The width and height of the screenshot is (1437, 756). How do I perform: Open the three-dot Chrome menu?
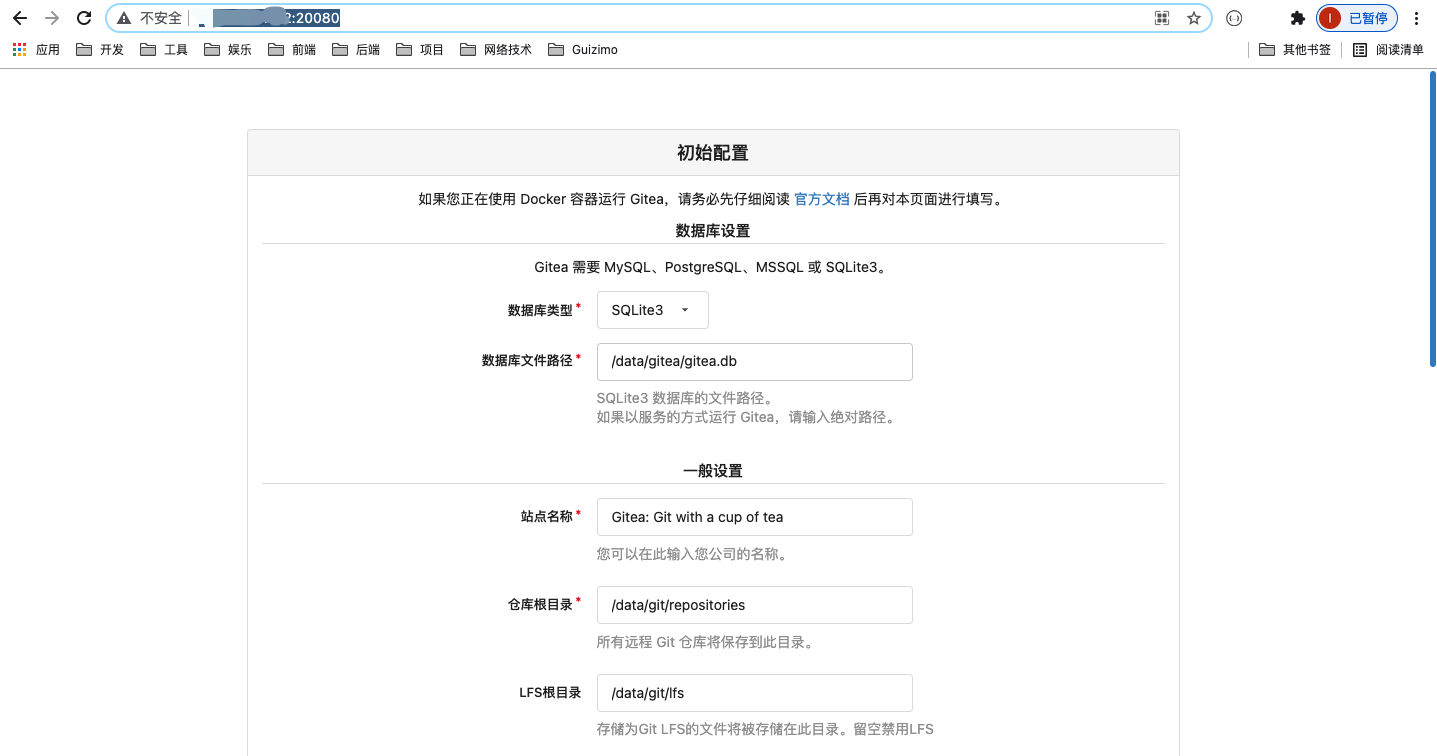click(x=1417, y=17)
